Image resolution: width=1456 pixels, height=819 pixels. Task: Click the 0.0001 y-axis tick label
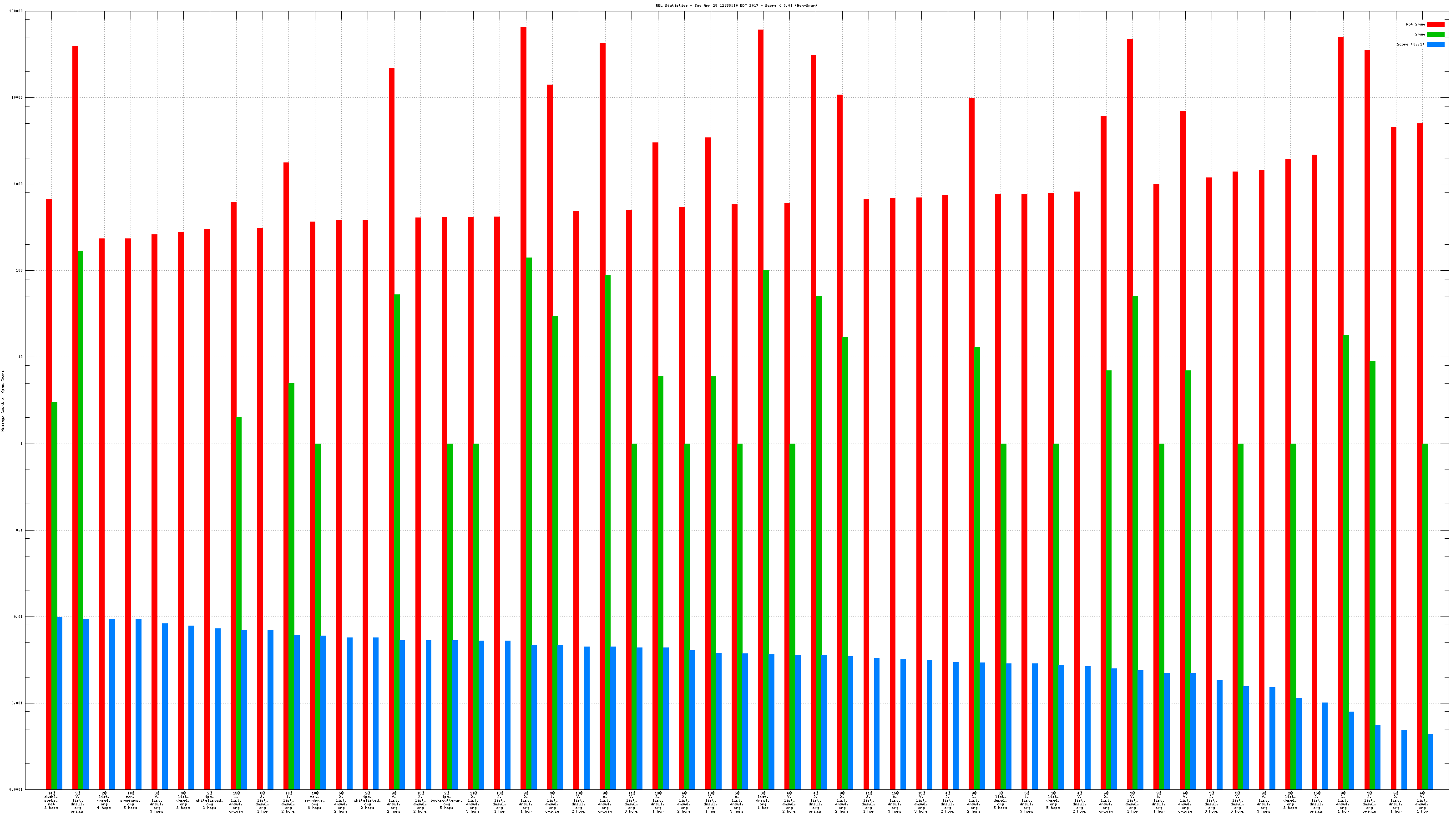(16, 789)
